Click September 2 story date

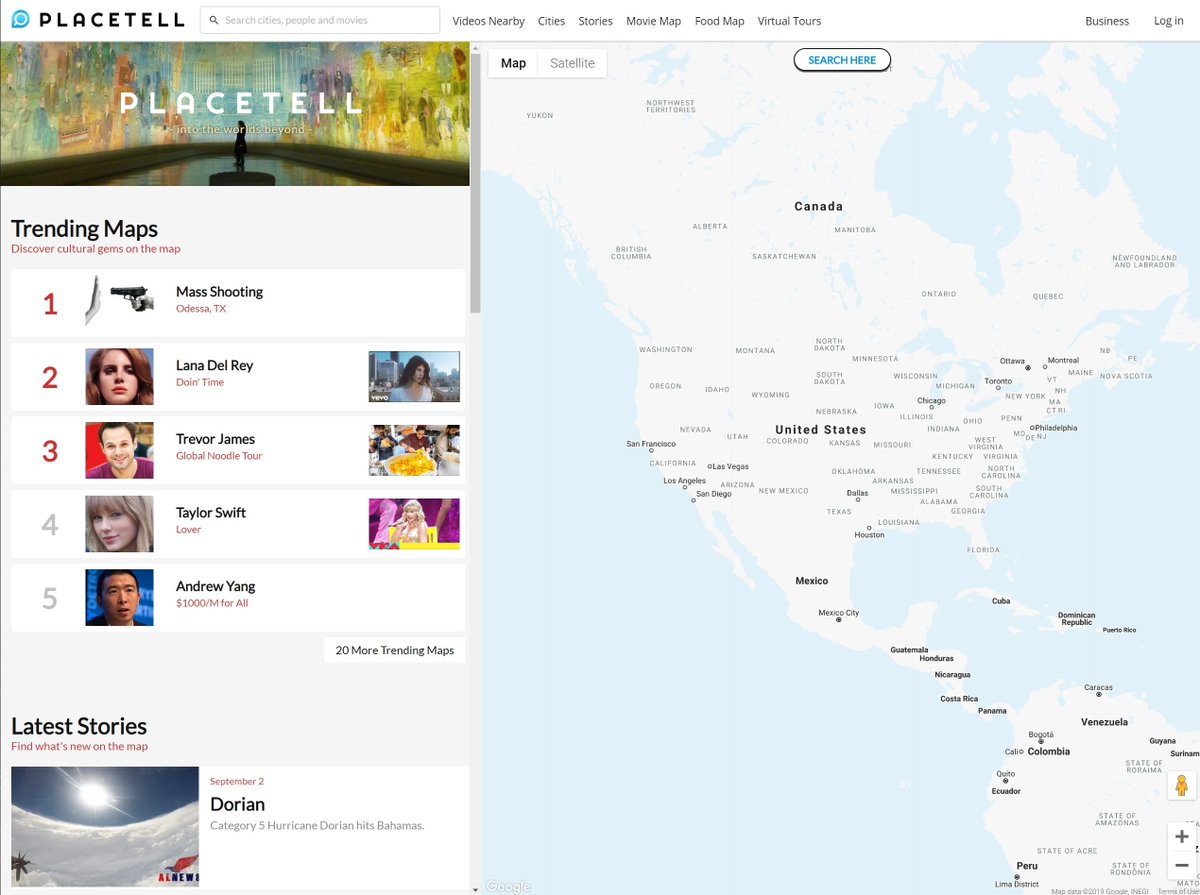pos(237,781)
